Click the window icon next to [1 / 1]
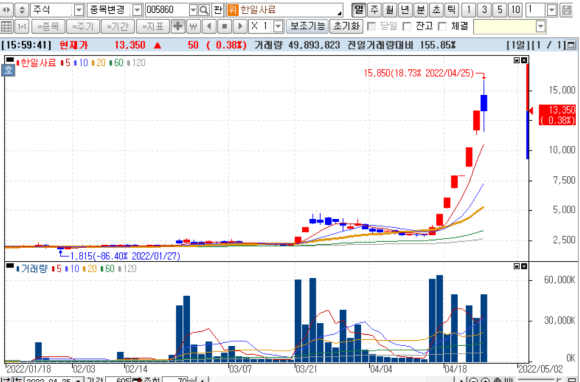Viewport: 580px width, 382px height. (x=571, y=45)
